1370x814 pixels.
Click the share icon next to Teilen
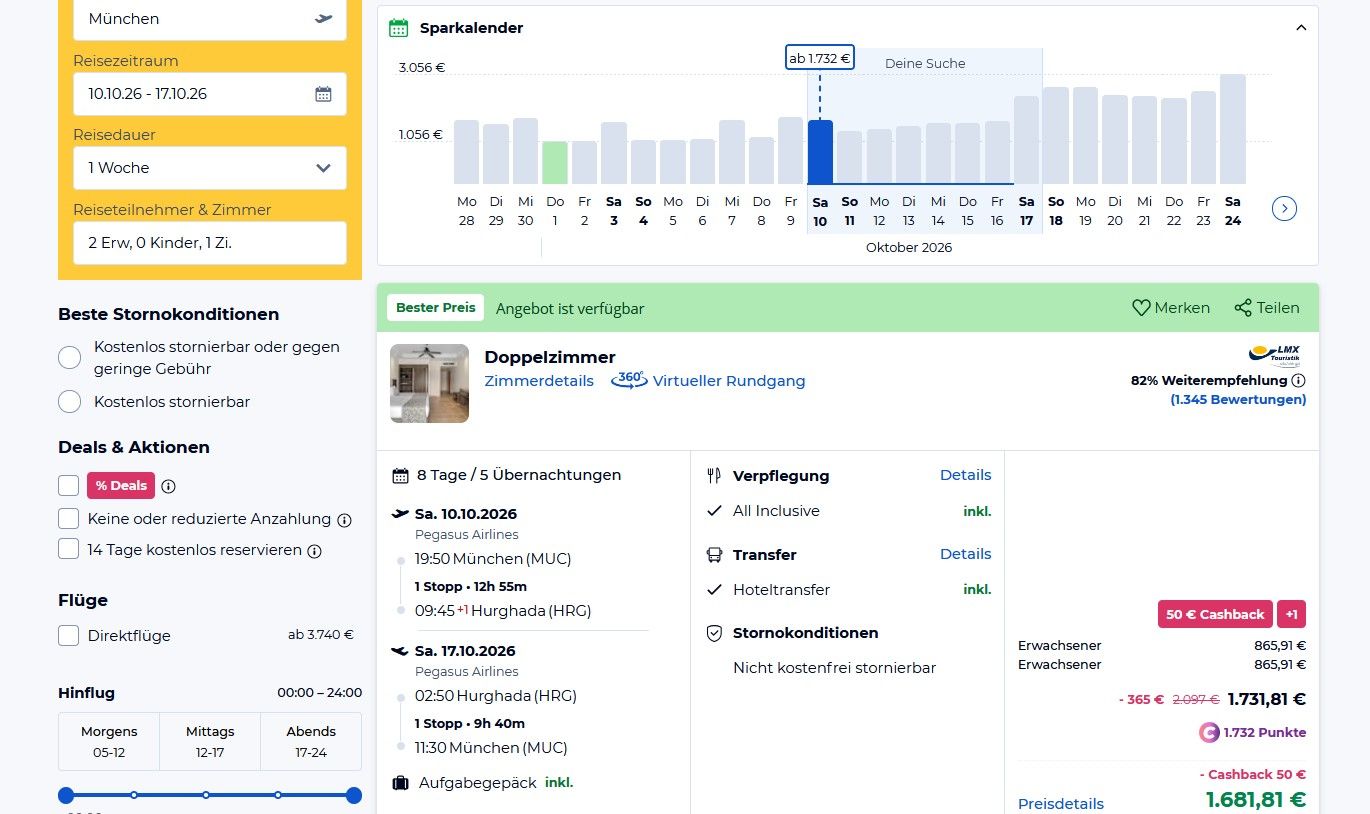coord(1243,308)
